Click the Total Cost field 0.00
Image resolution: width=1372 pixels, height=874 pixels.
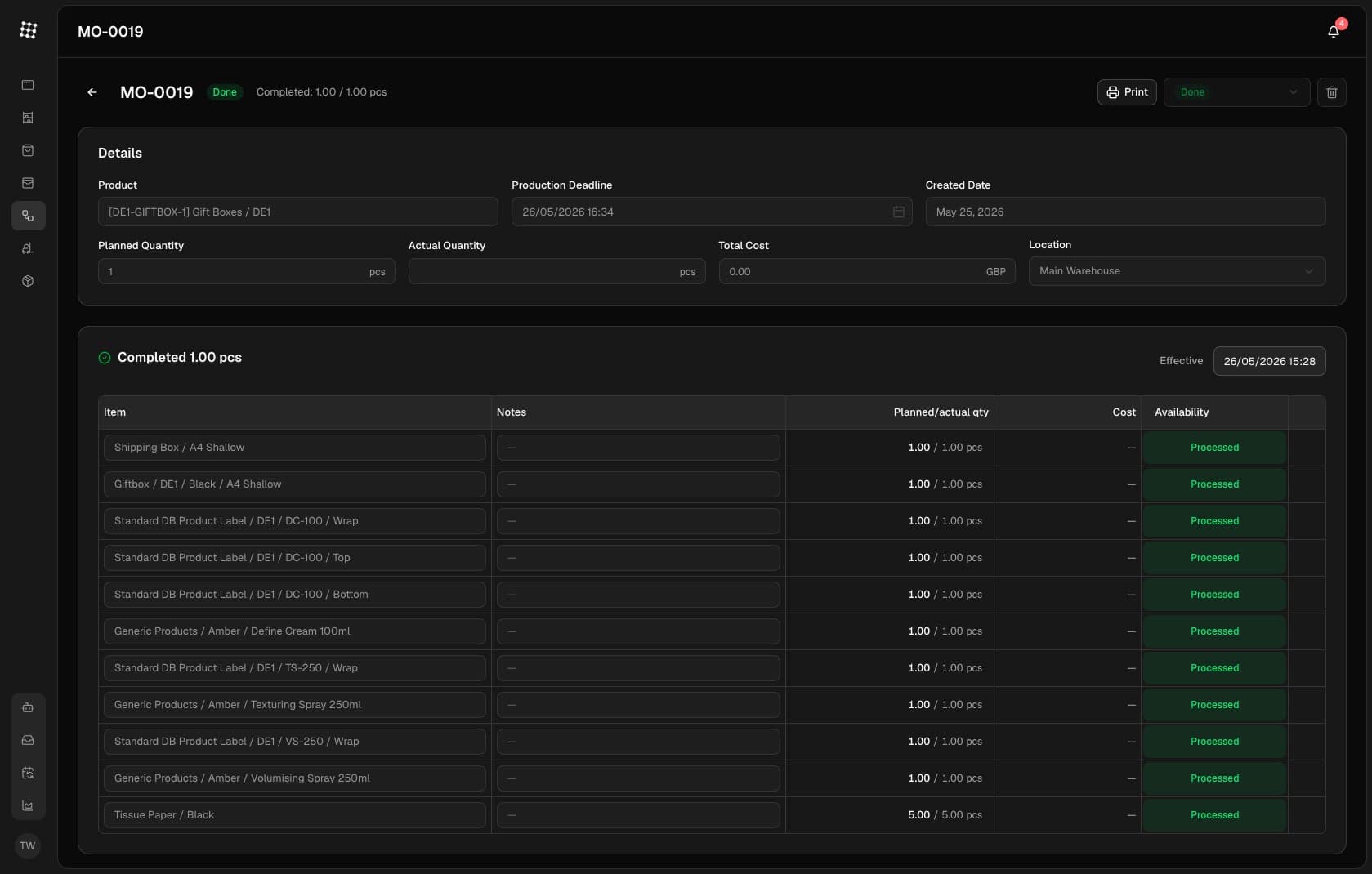(x=867, y=271)
